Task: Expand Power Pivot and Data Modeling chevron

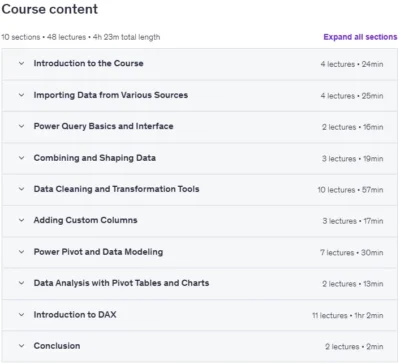Action: 21,252
